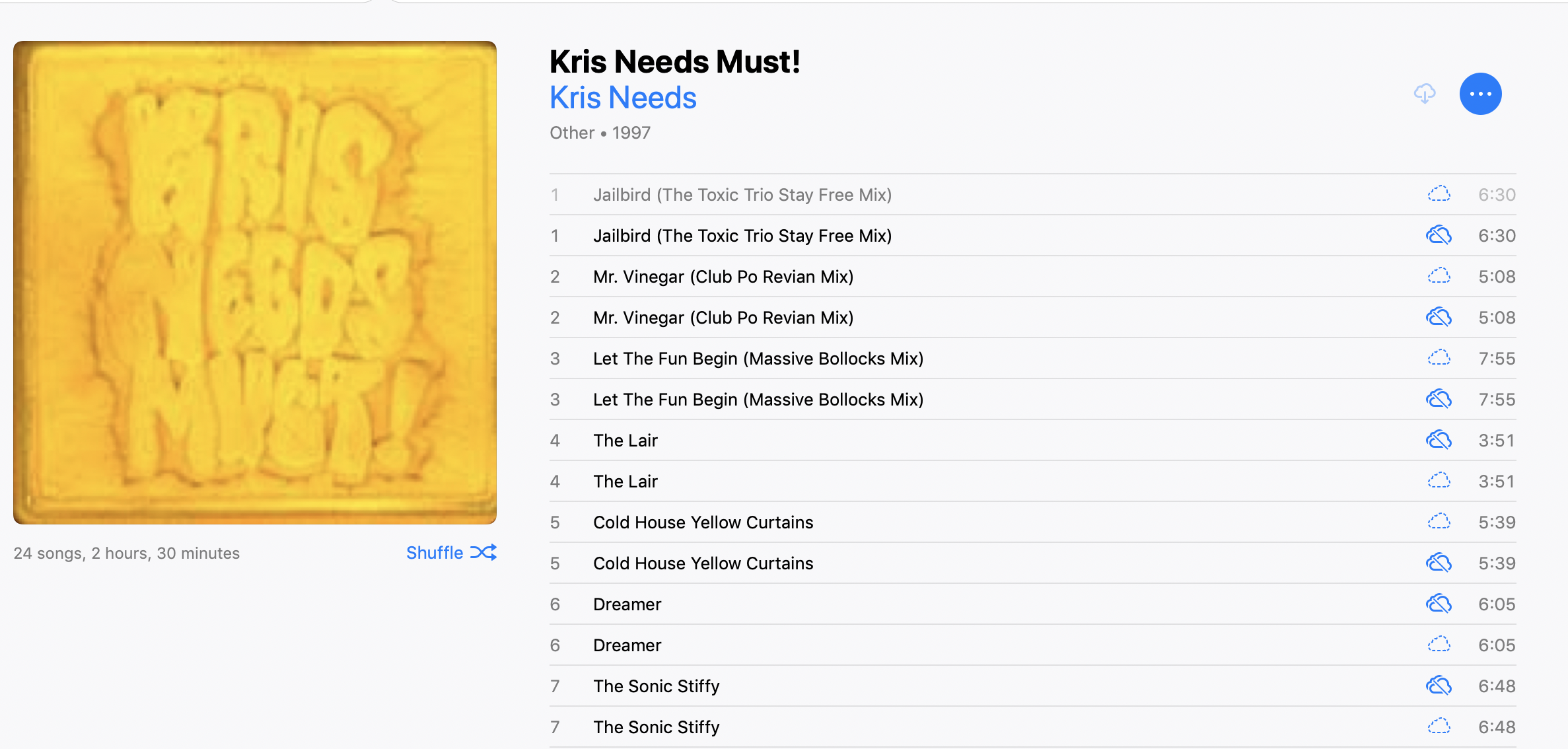The height and width of the screenshot is (749, 1568).
Task: Select the Kris Needs Must! album artwork
Action: pyautogui.click(x=255, y=283)
